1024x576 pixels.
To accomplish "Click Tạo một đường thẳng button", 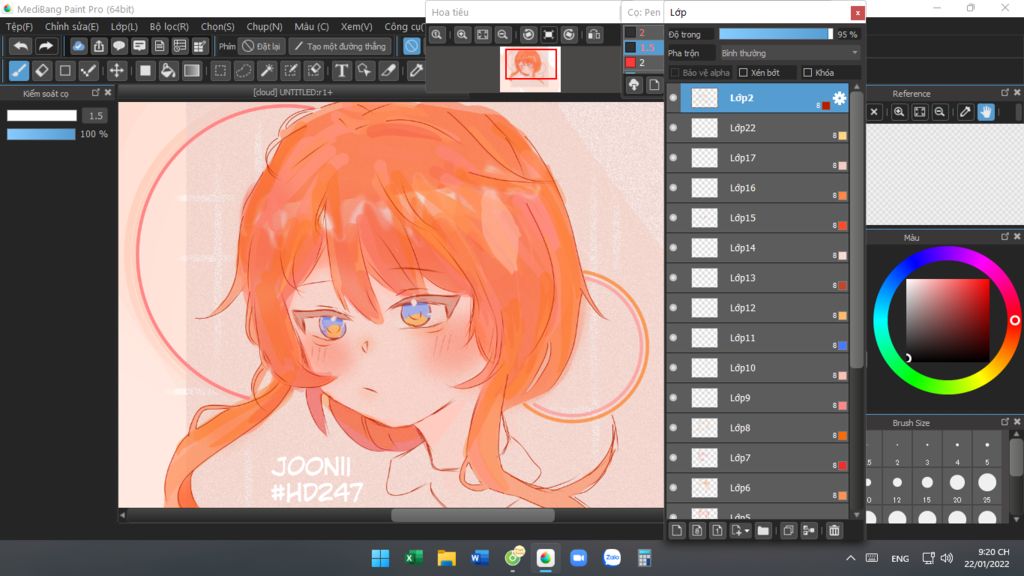I will 340,46.
